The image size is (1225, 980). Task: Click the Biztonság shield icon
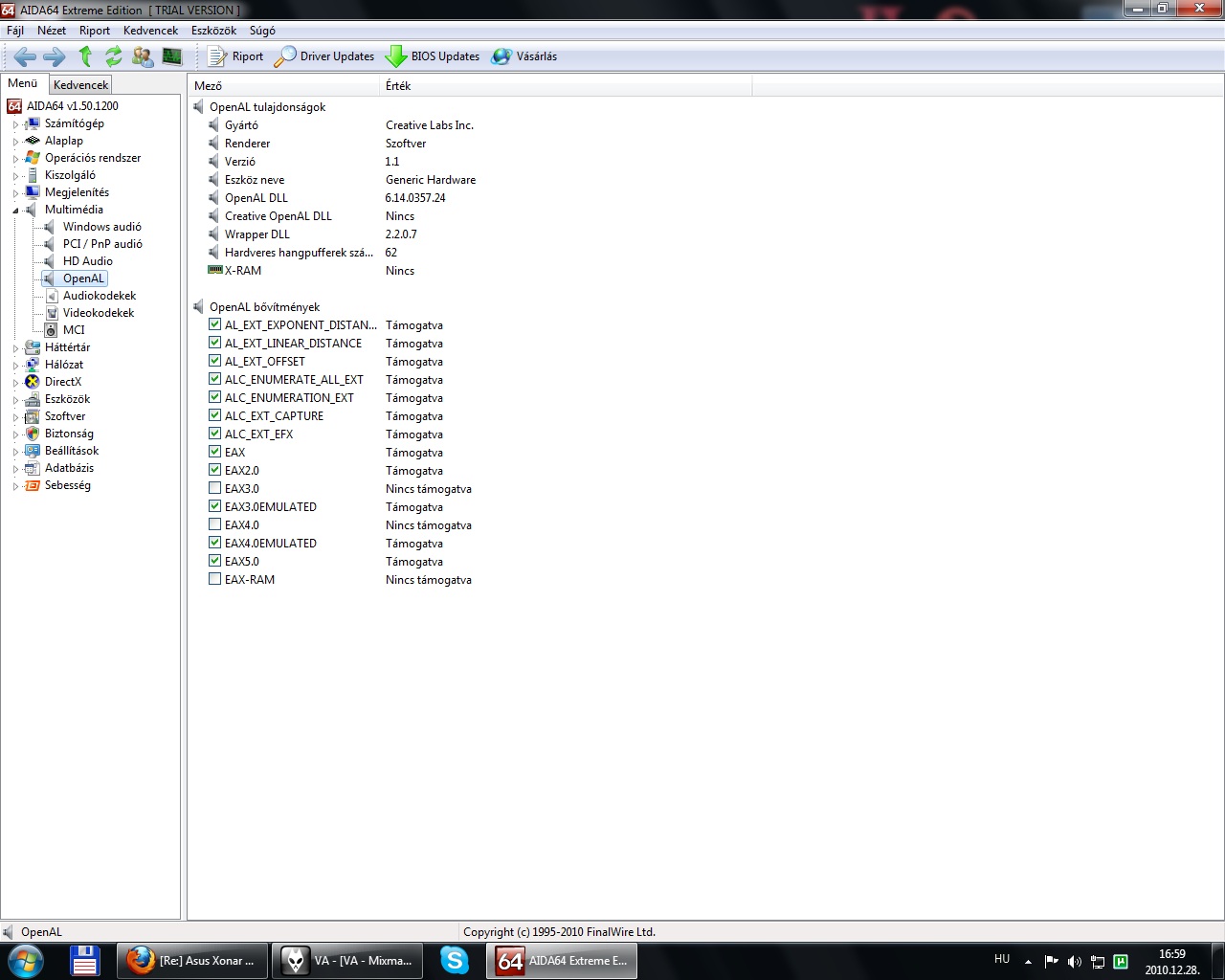tap(33, 434)
